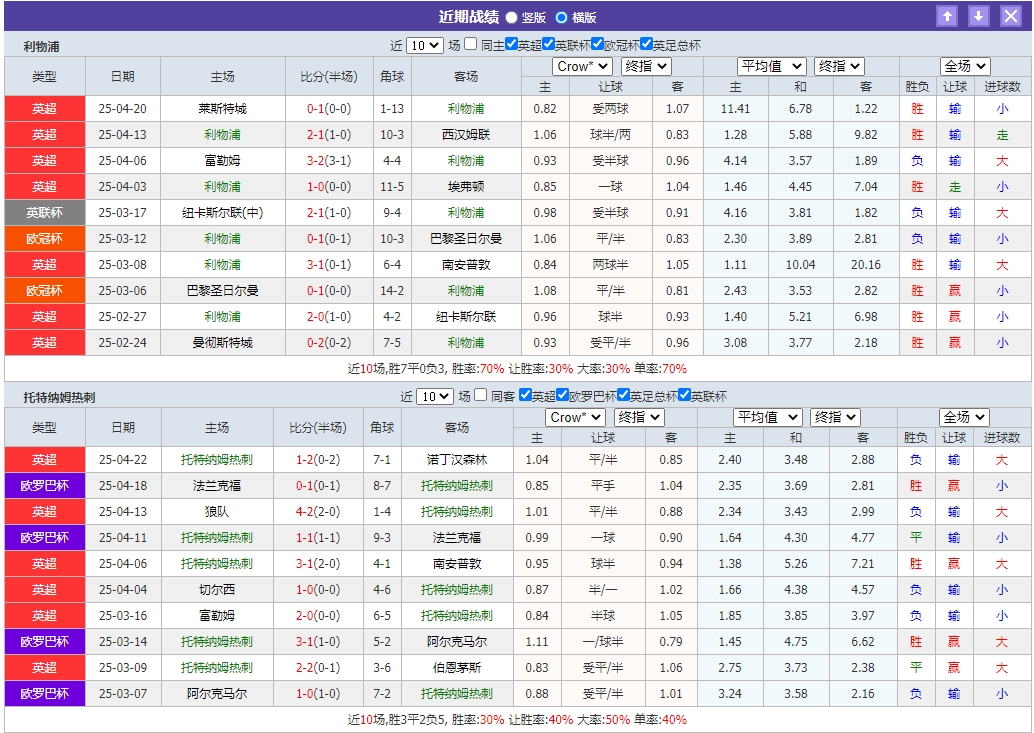
Task: Open the 平均值 dropdown in Liverpool section
Action: click(x=770, y=66)
